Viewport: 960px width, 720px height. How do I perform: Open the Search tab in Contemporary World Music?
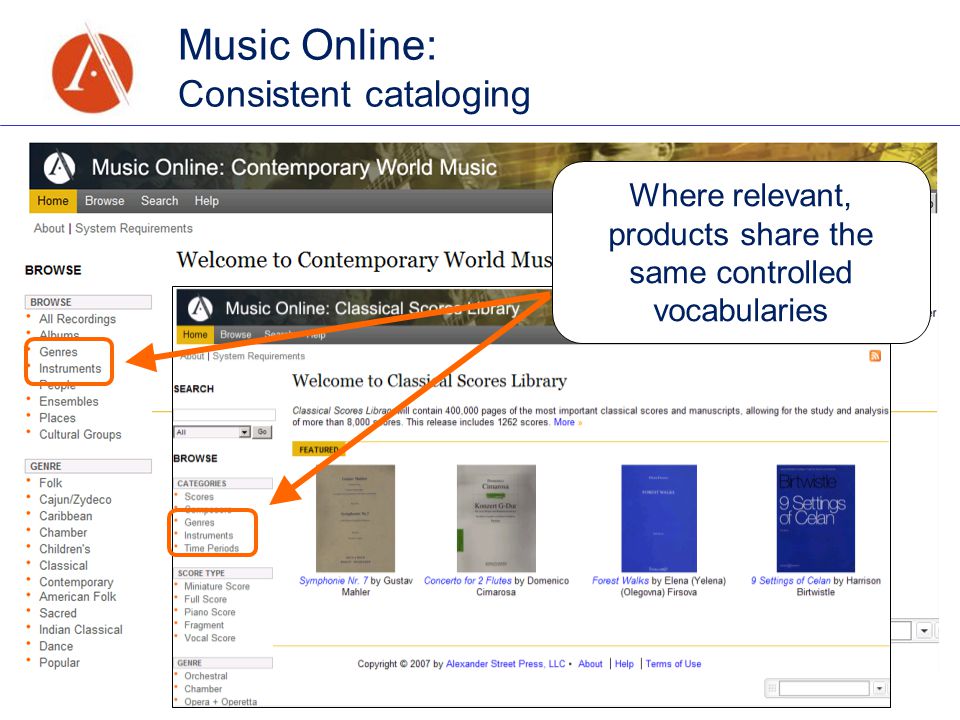click(x=159, y=201)
